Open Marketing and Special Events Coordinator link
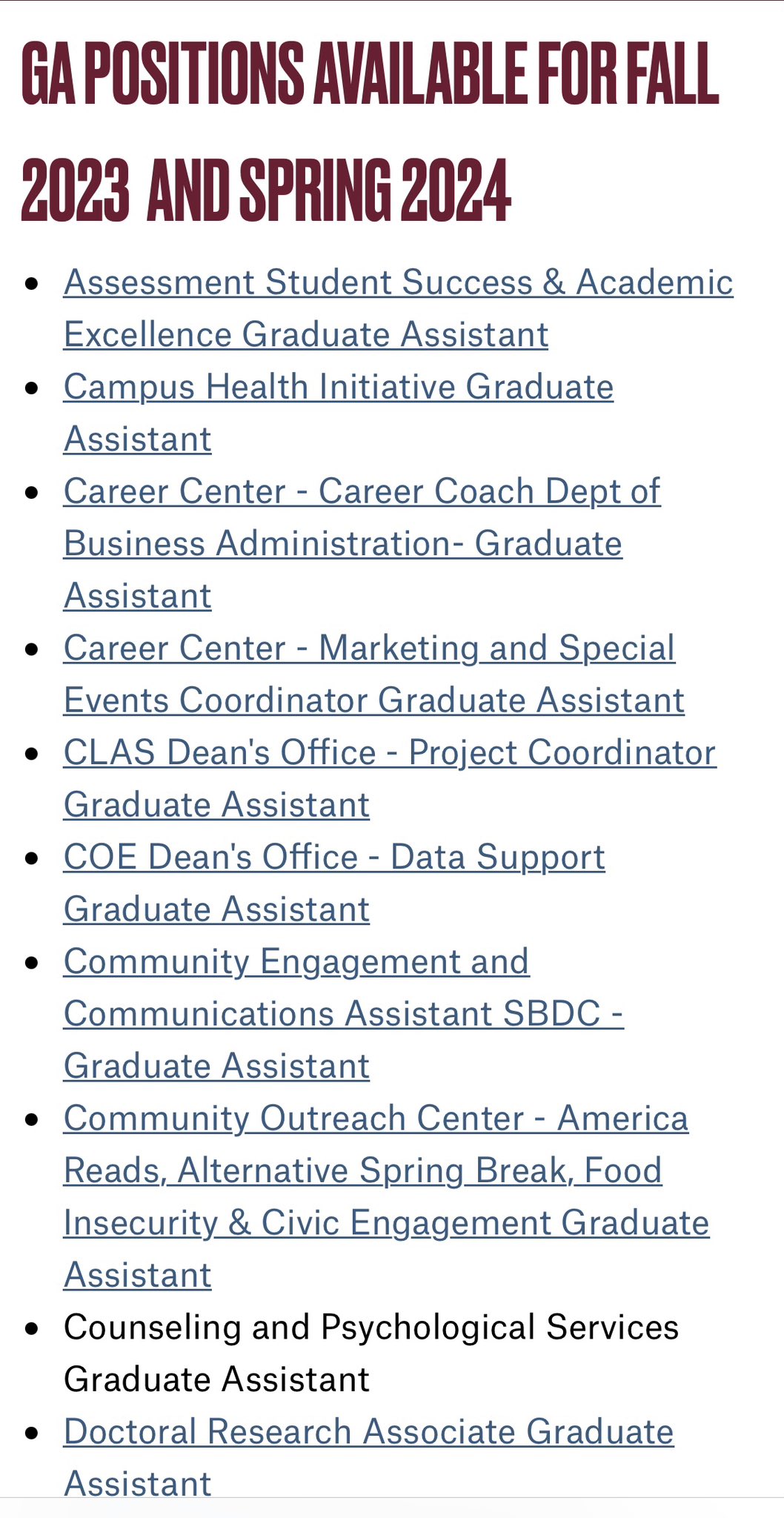Screen dimensions: 784x1518 [374, 674]
